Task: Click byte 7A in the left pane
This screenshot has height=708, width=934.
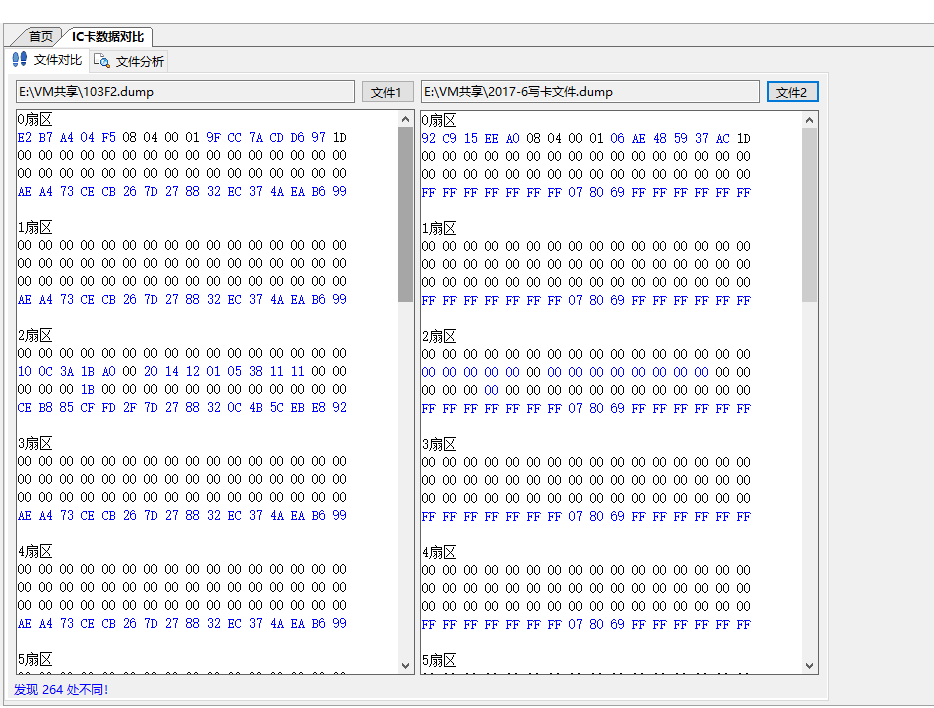Action: coord(256,138)
